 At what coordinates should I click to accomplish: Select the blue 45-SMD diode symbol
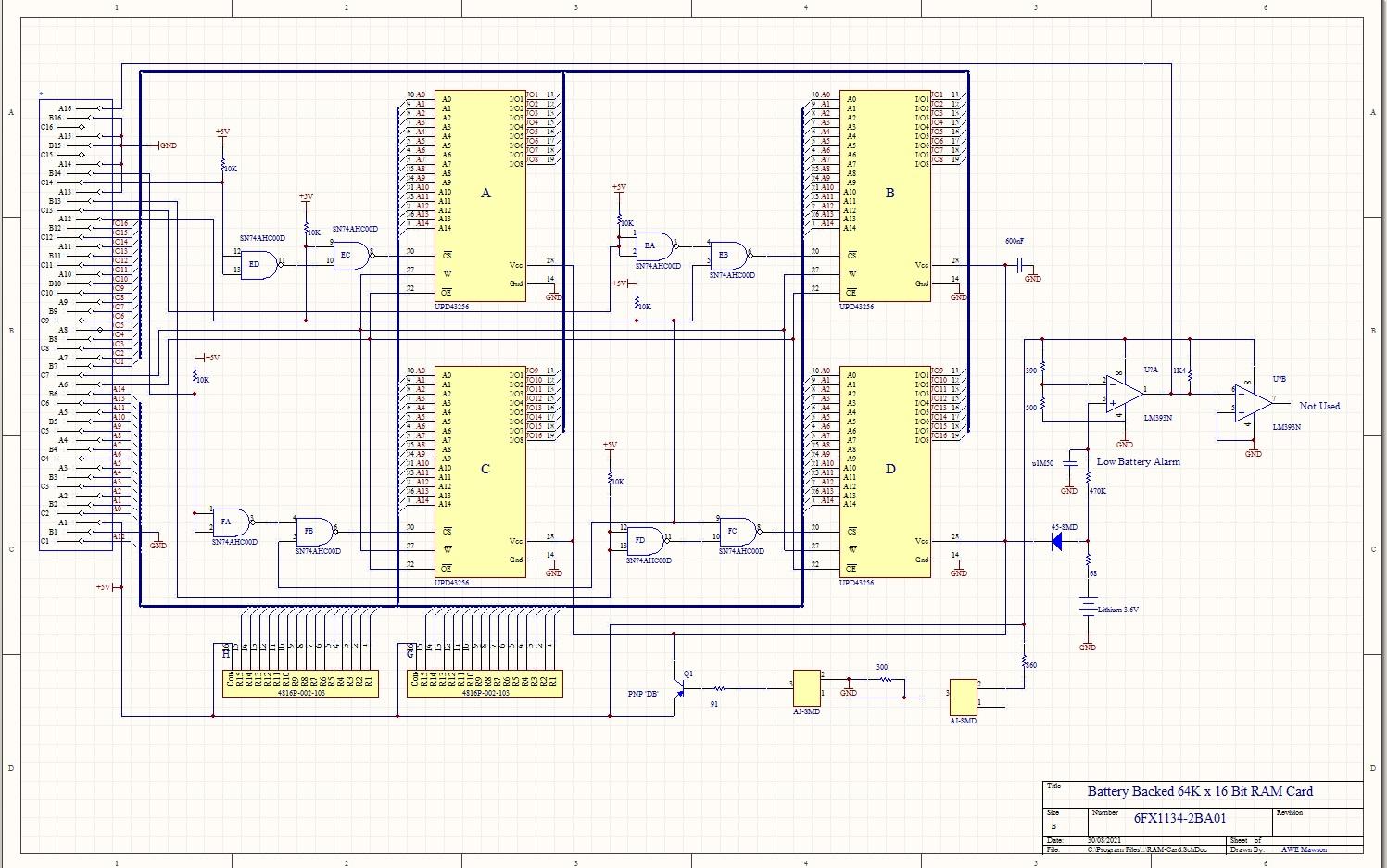[1057, 542]
